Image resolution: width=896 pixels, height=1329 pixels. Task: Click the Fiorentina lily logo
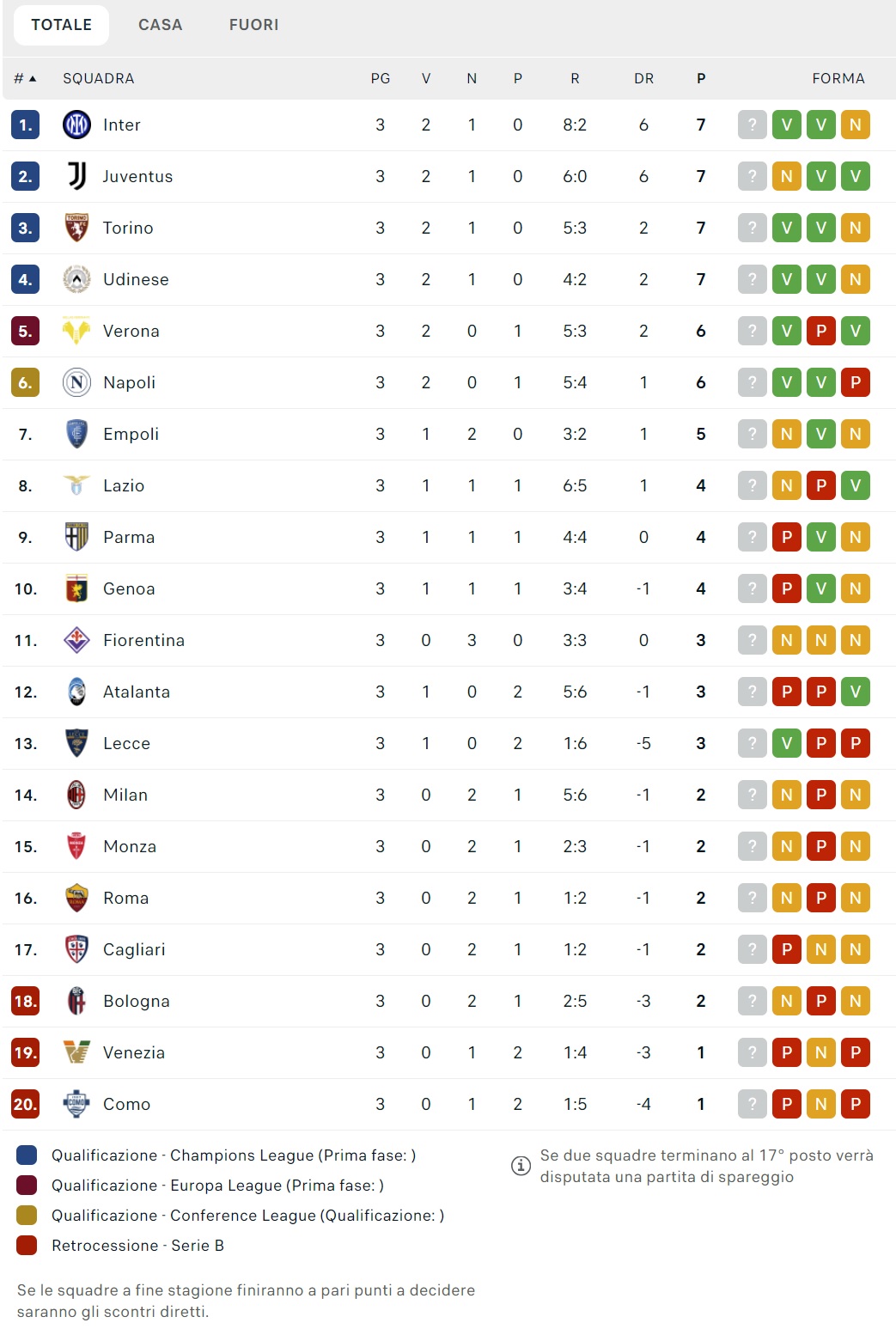[x=76, y=640]
